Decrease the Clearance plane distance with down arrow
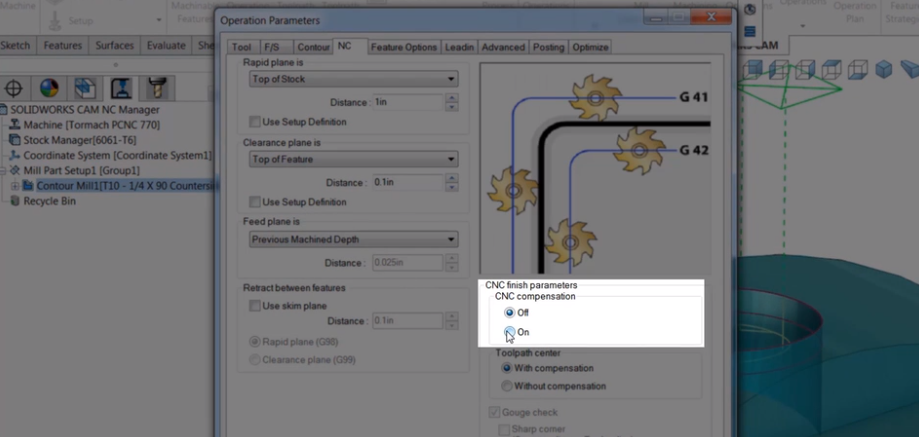The width and height of the screenshot is (919, 437). [451, 187]
